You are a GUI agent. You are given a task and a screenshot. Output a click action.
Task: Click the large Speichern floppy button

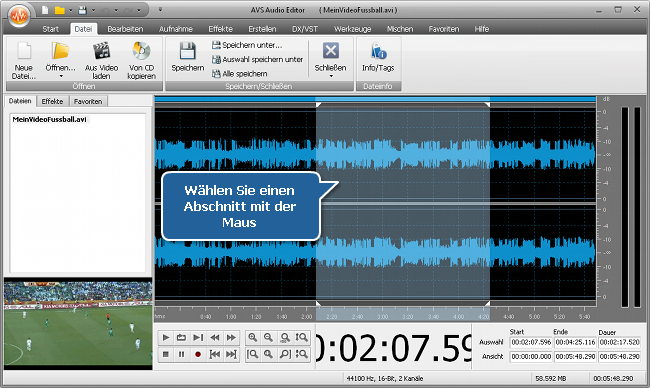pyautogui.click(x=188, y=57)
